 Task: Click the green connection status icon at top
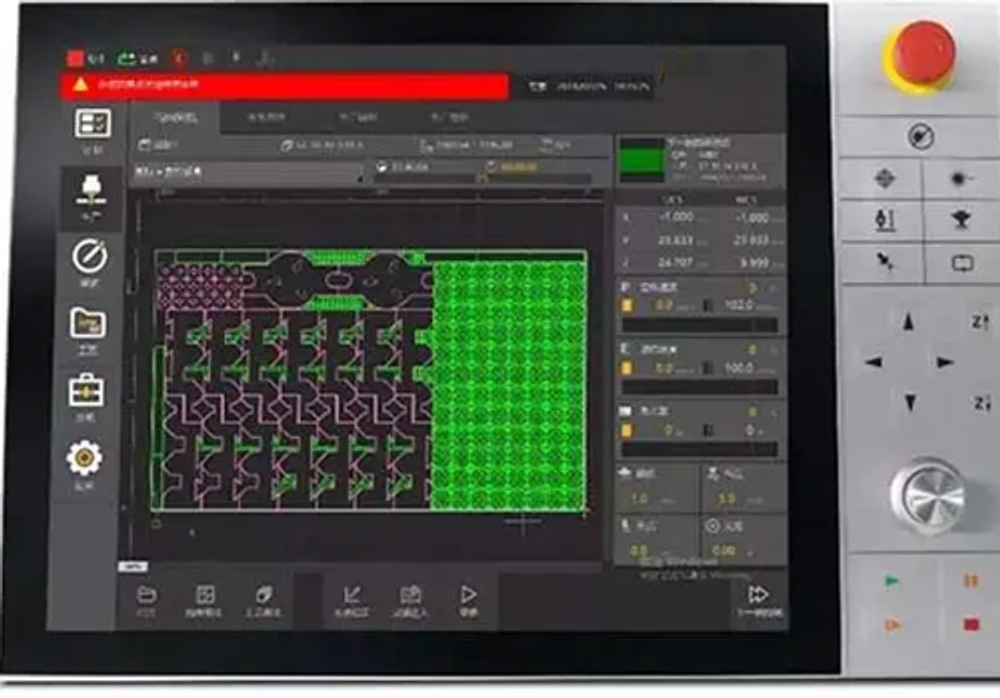pyautogui.click(x=126, y=59)
